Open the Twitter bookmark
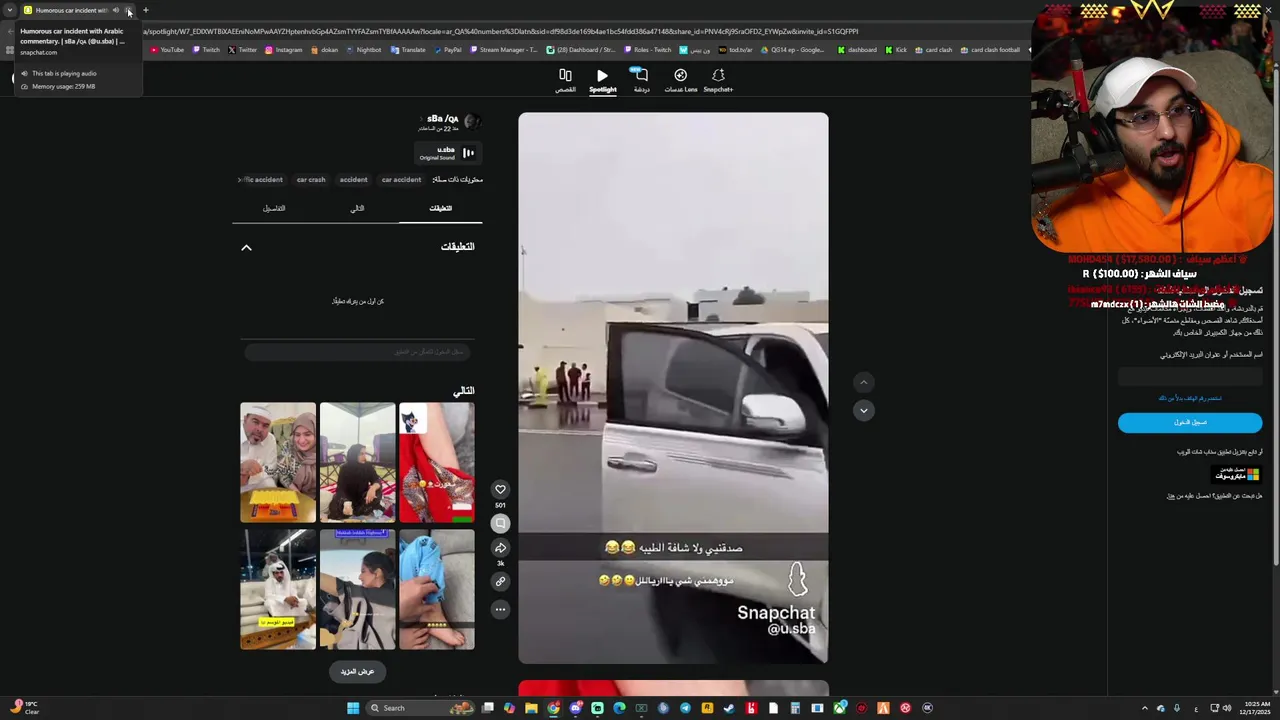1280x720 pixels. coord(243,50)
